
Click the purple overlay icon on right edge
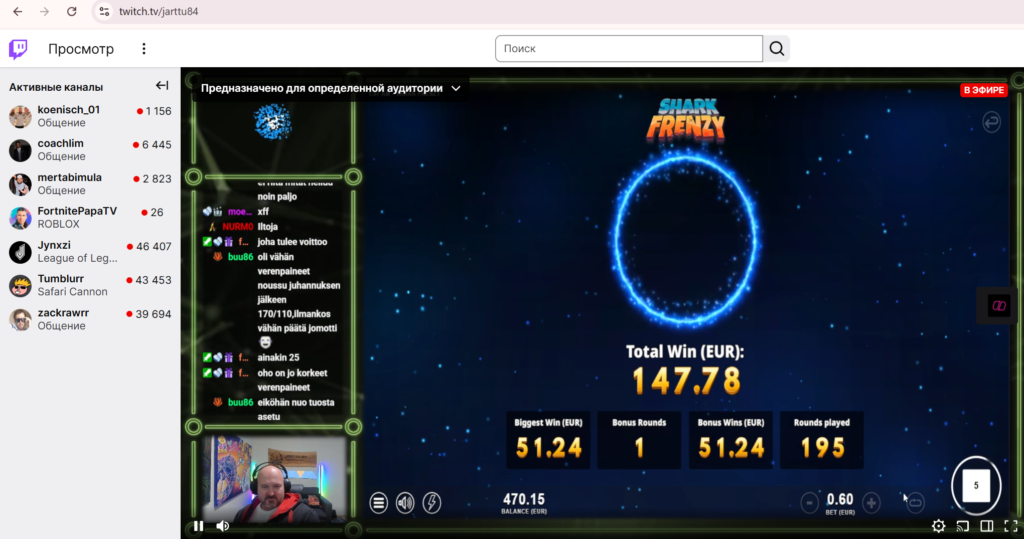click(999, 306)
